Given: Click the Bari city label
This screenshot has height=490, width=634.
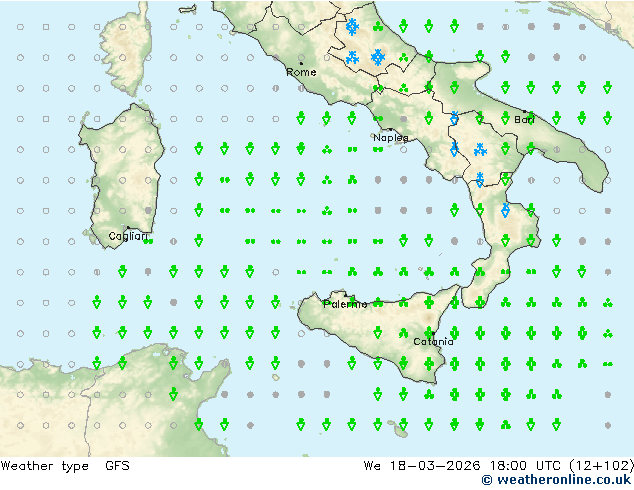Looking at the screenshot, I should click(525, 120).
